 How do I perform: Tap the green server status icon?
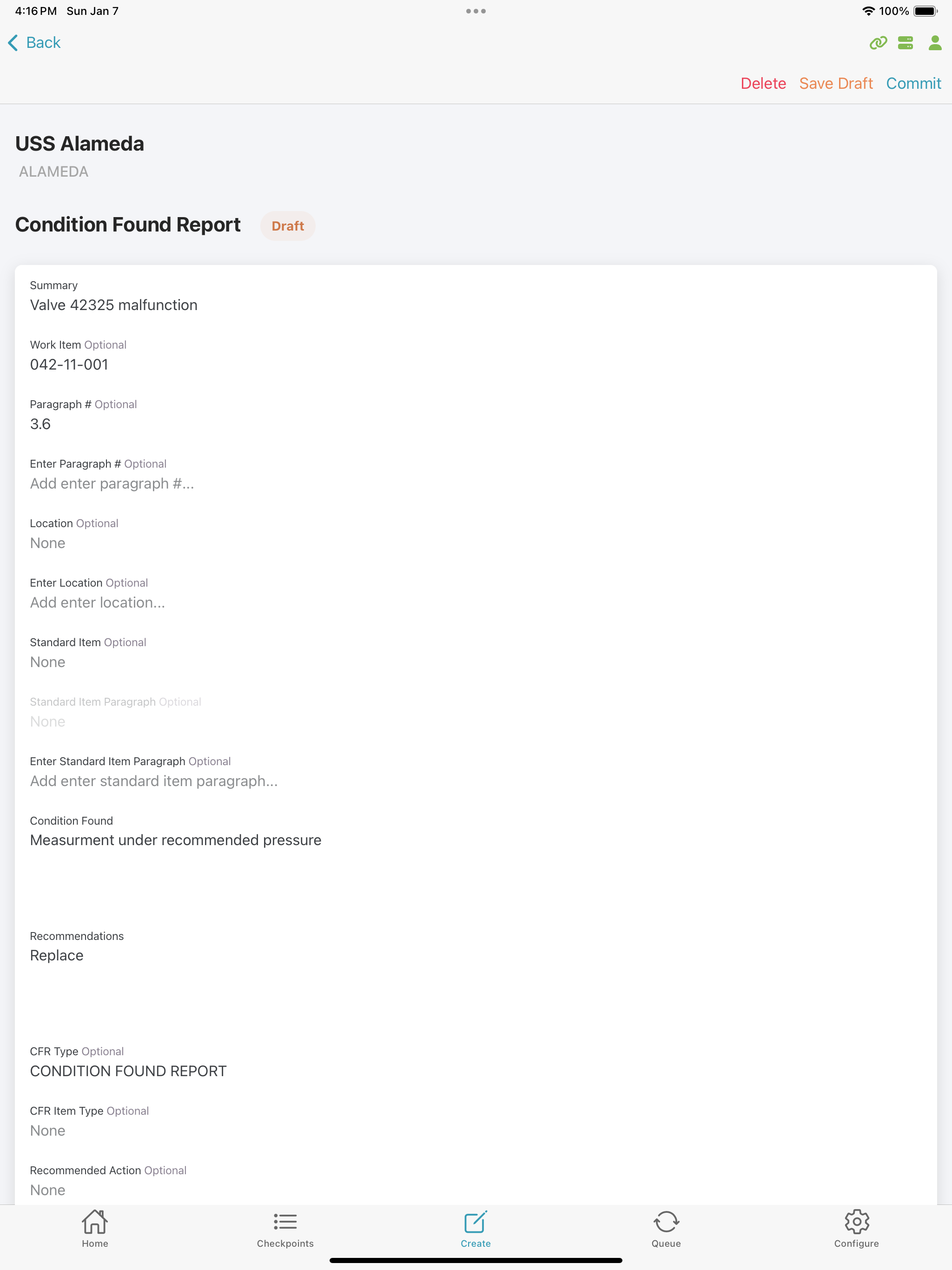pyautogui.click(x=906, y=43)
